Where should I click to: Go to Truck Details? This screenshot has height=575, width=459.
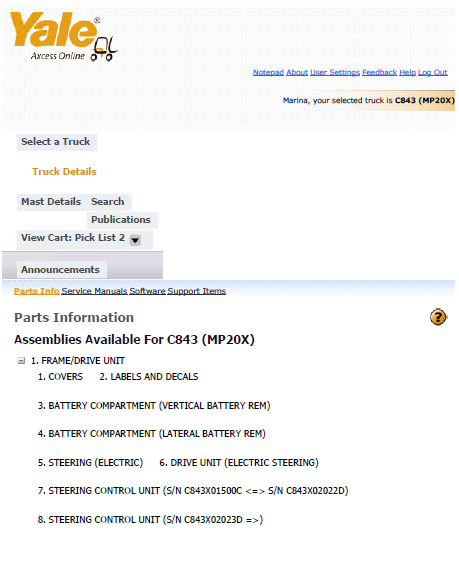click(64, 172)
